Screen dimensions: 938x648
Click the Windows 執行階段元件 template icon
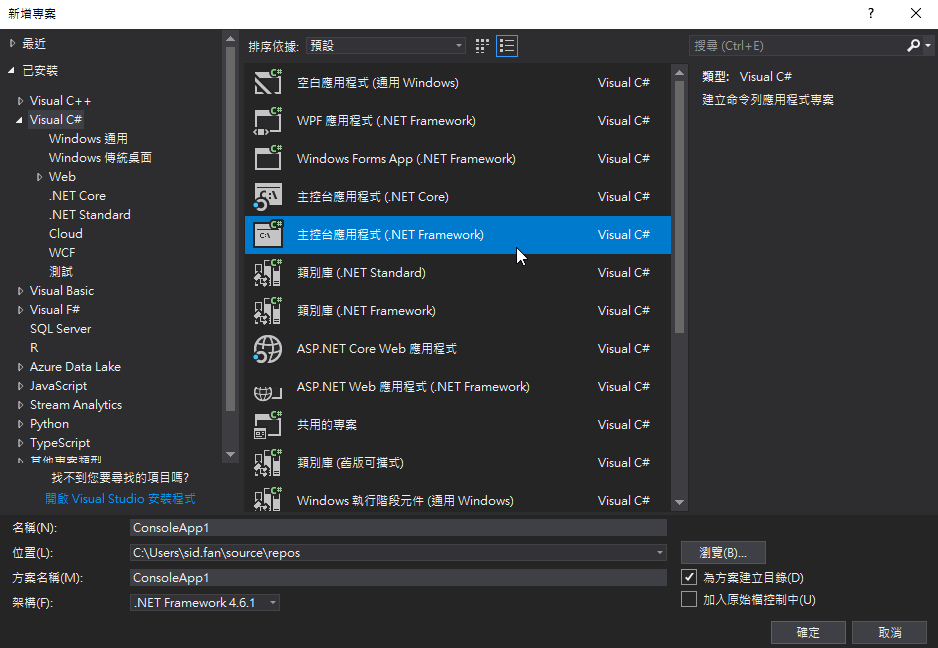(268, 499)
